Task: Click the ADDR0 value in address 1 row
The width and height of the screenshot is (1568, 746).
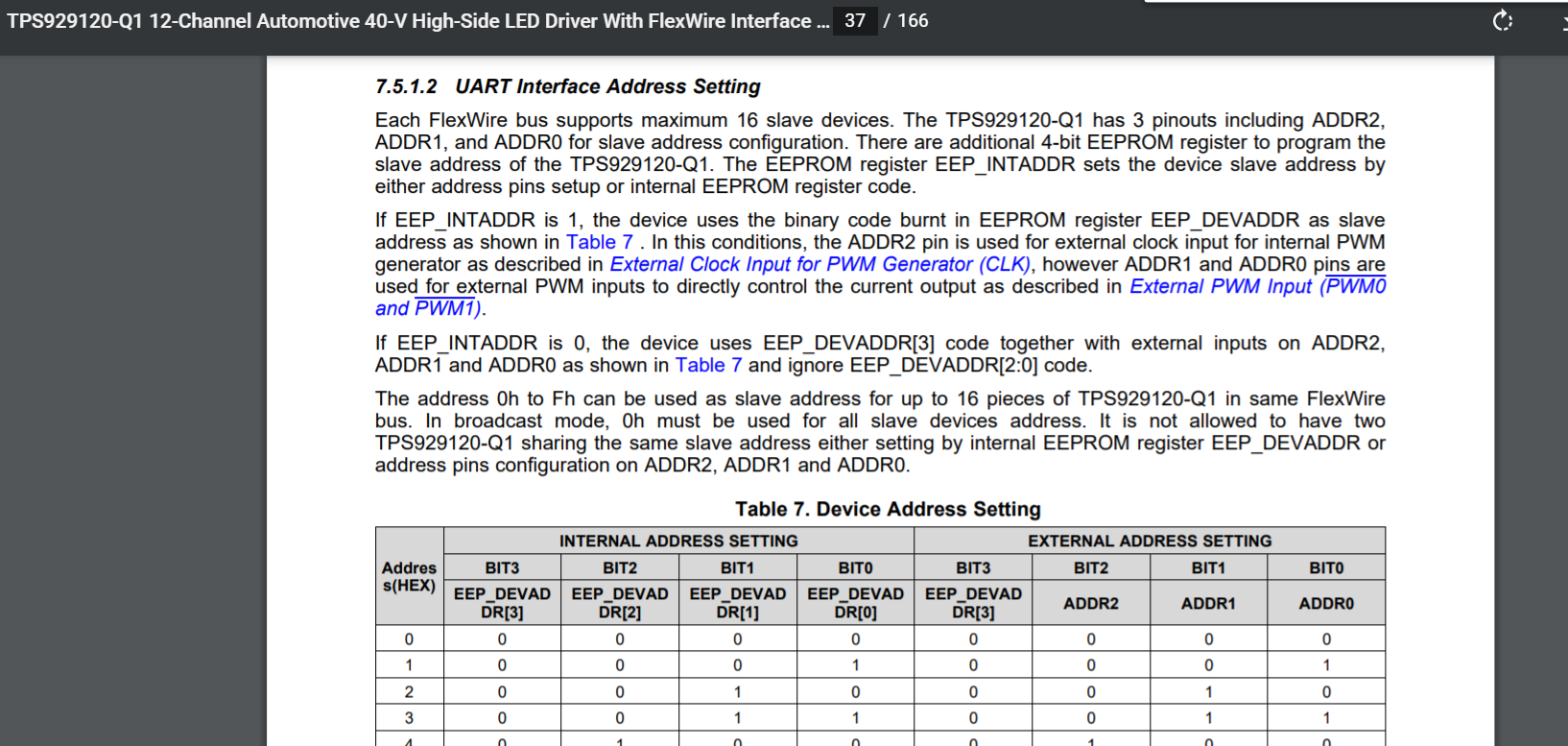Action: 1326,665
